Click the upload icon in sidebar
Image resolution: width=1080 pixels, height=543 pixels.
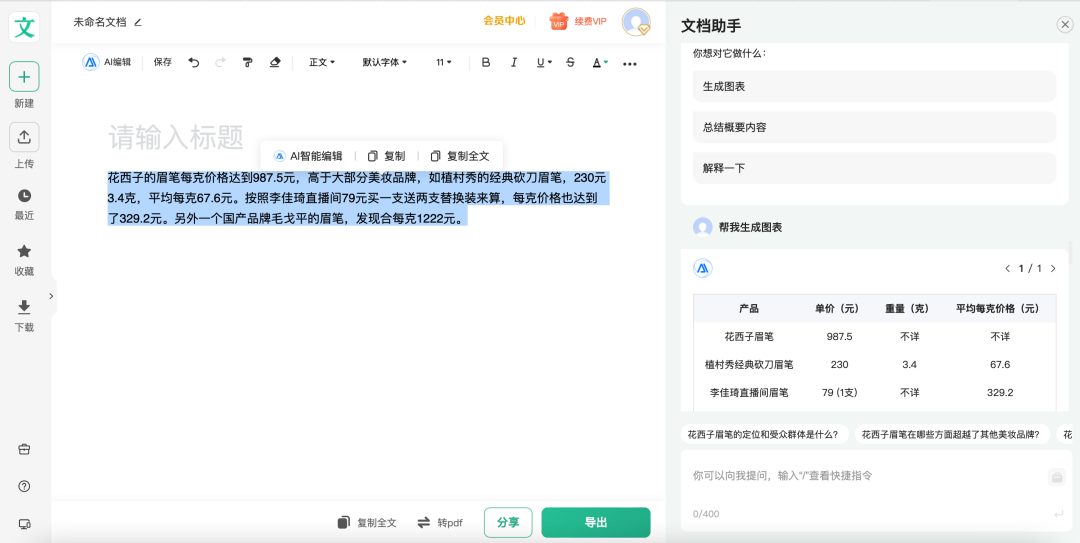(24, 137)
